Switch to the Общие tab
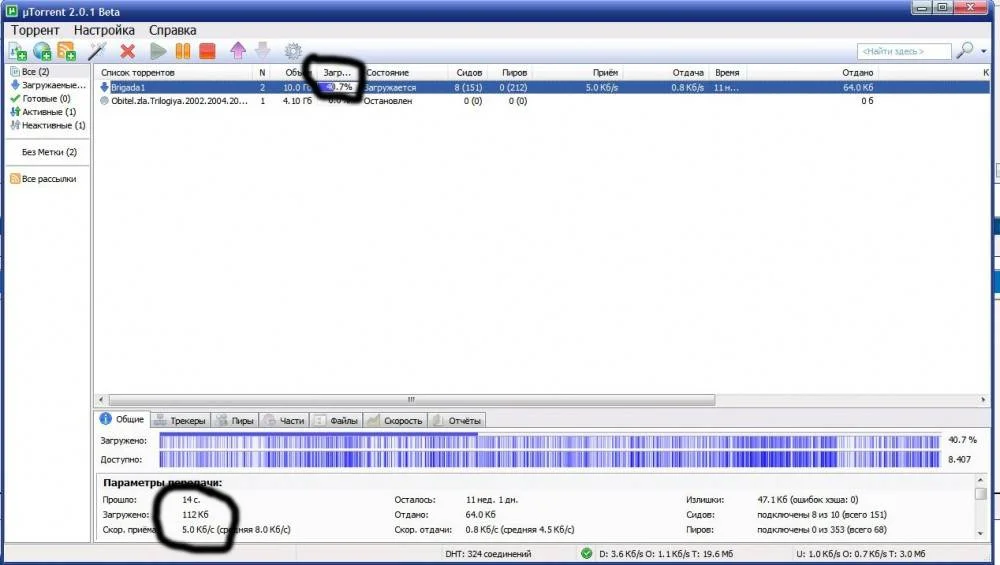1000x565 pixels. tap(122, 419)
